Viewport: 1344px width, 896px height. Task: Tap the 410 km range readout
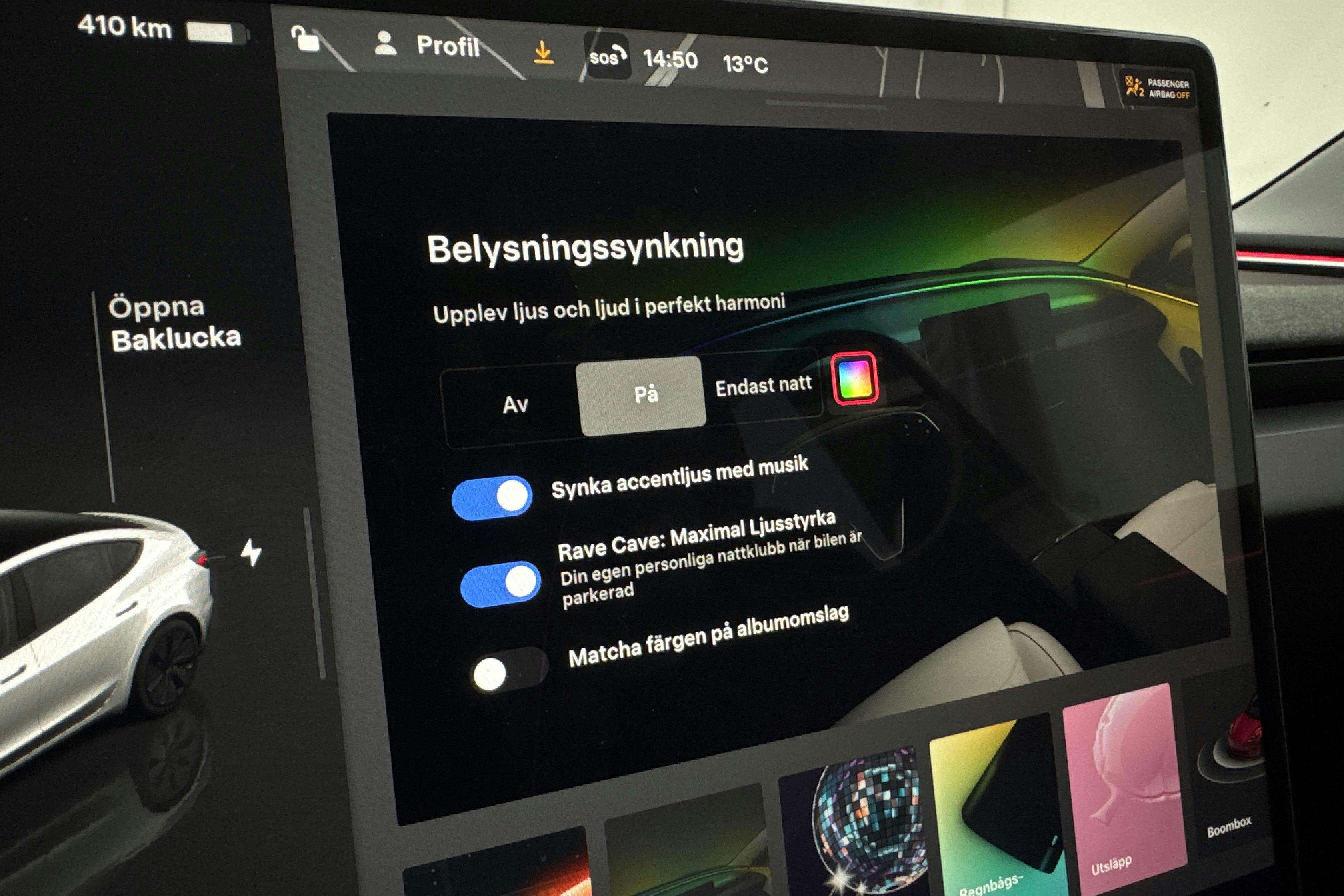[x=125, y=27]
